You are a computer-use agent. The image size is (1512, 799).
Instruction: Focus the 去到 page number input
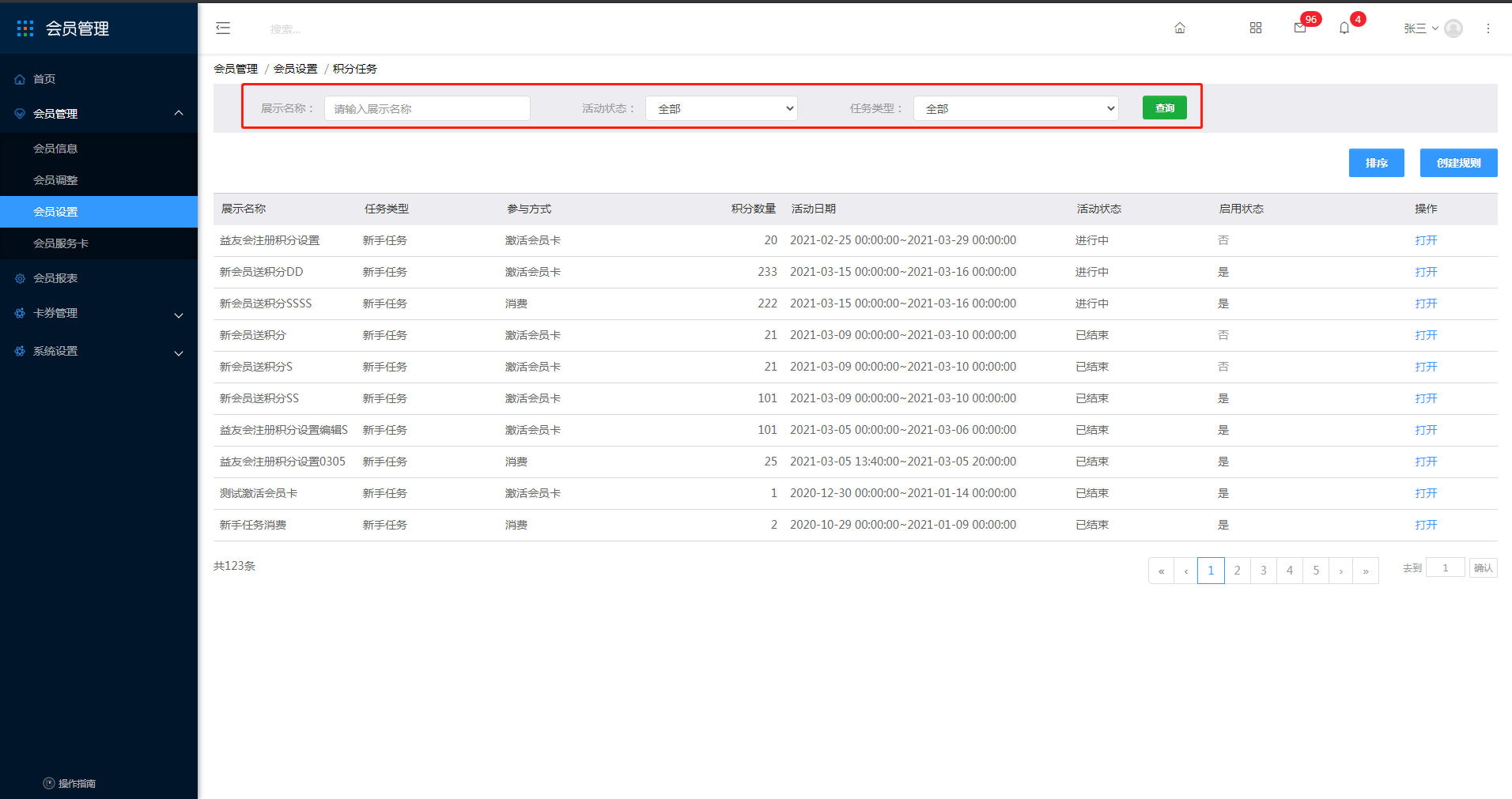click(x=1446, y=567)
